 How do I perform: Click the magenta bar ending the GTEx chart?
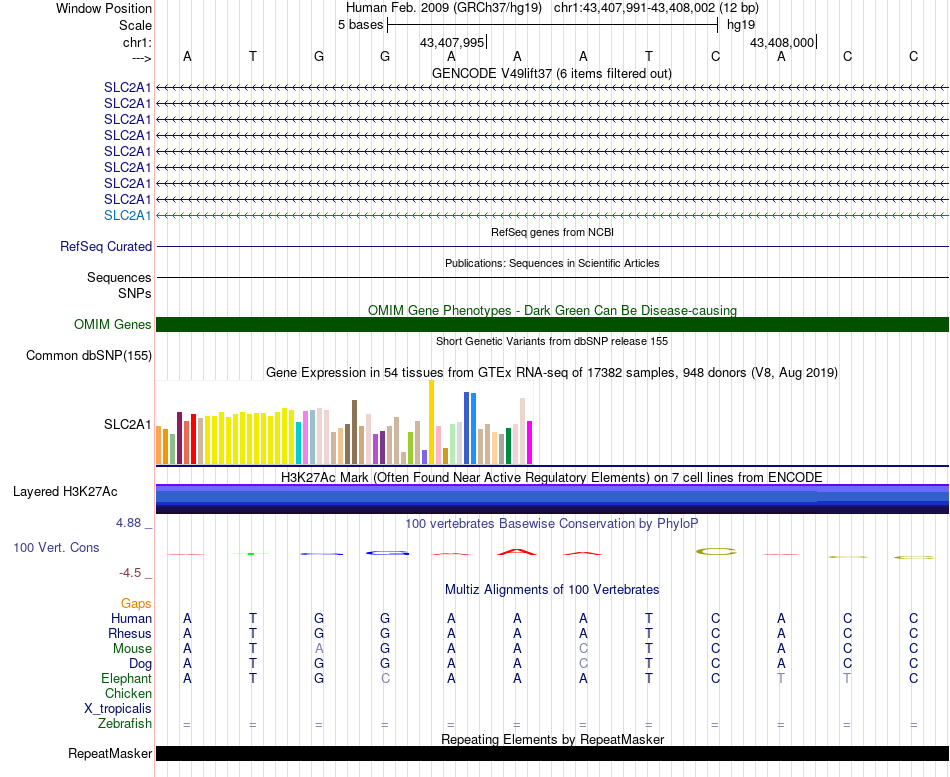tap(530, 442)
